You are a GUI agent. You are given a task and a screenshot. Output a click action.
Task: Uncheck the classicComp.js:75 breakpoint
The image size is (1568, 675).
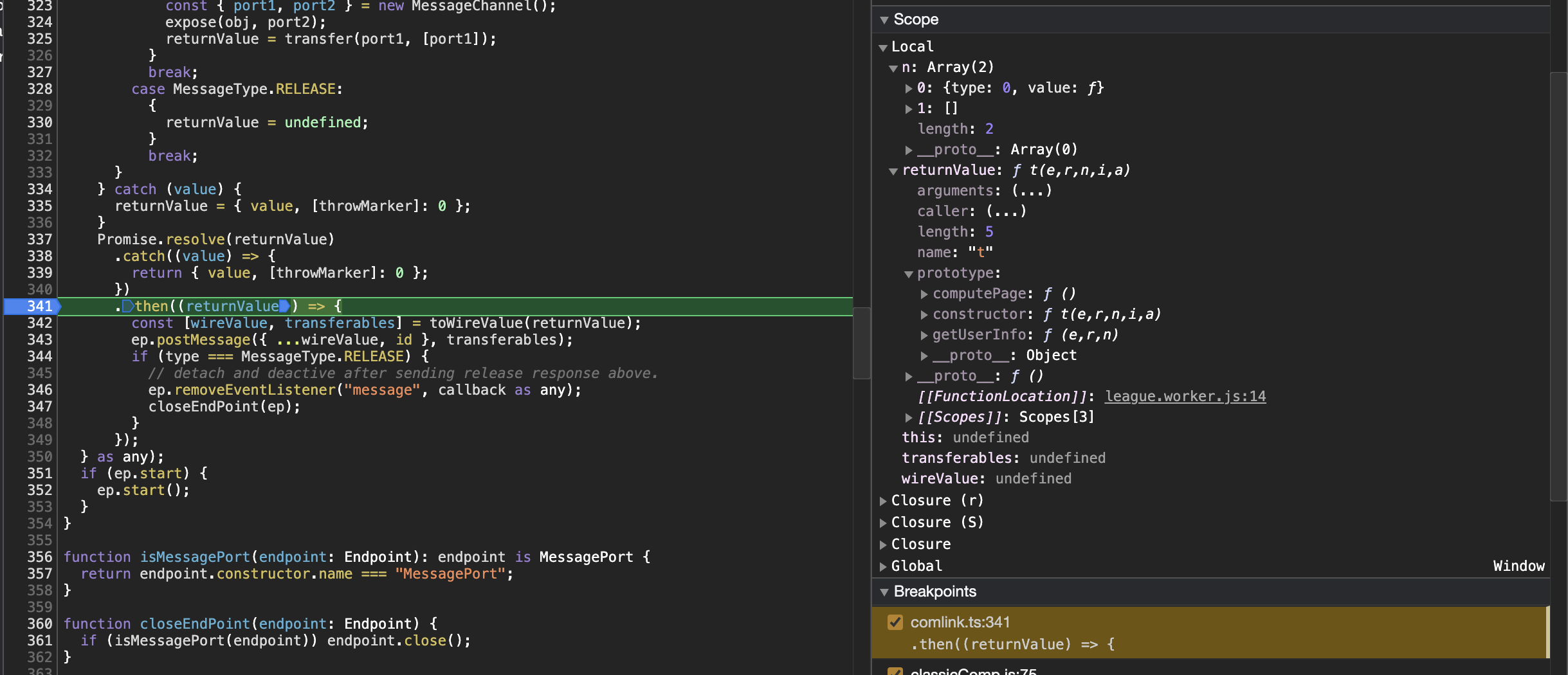[x=895, y=671]
